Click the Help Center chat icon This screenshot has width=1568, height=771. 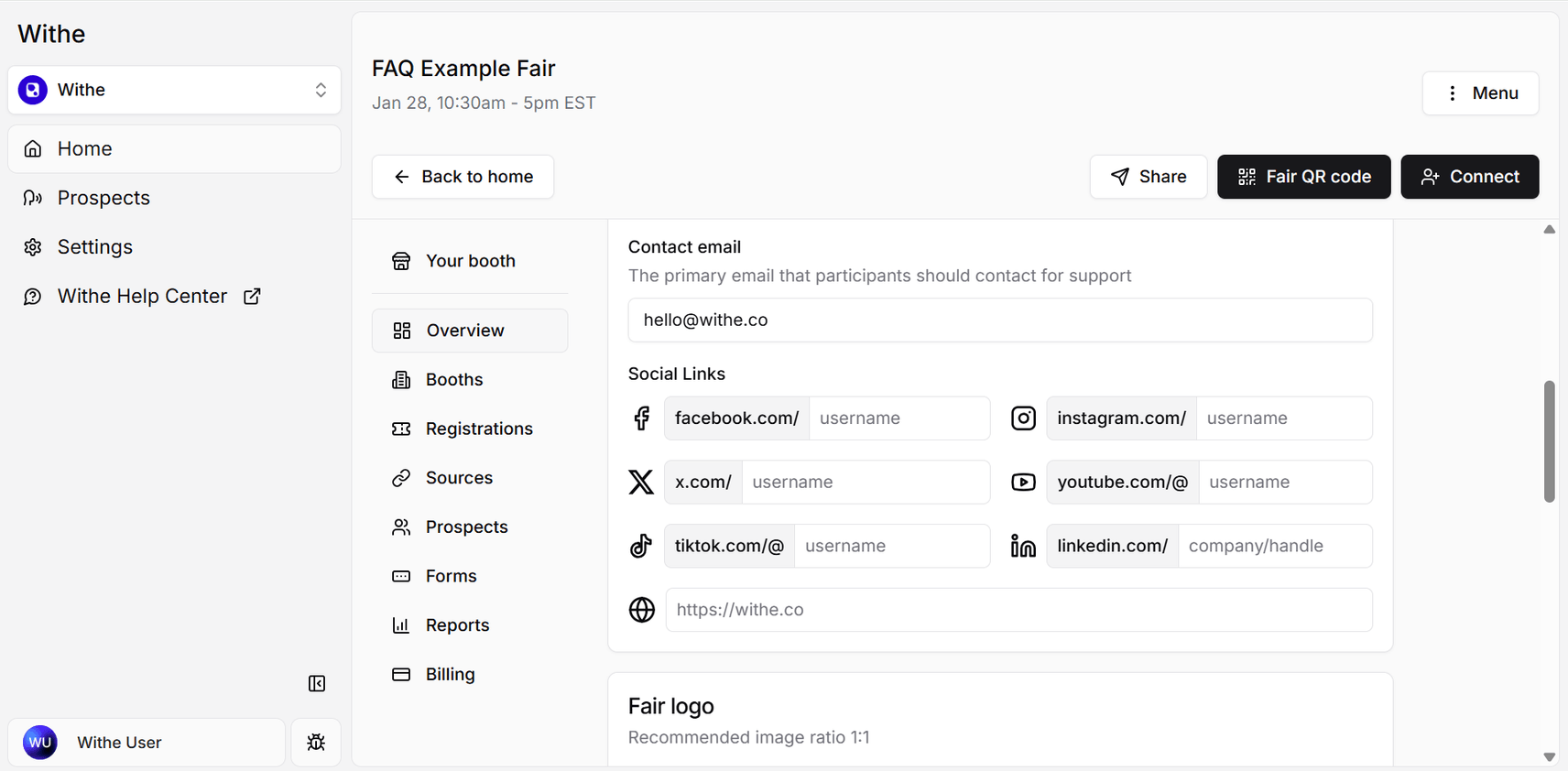33,296
